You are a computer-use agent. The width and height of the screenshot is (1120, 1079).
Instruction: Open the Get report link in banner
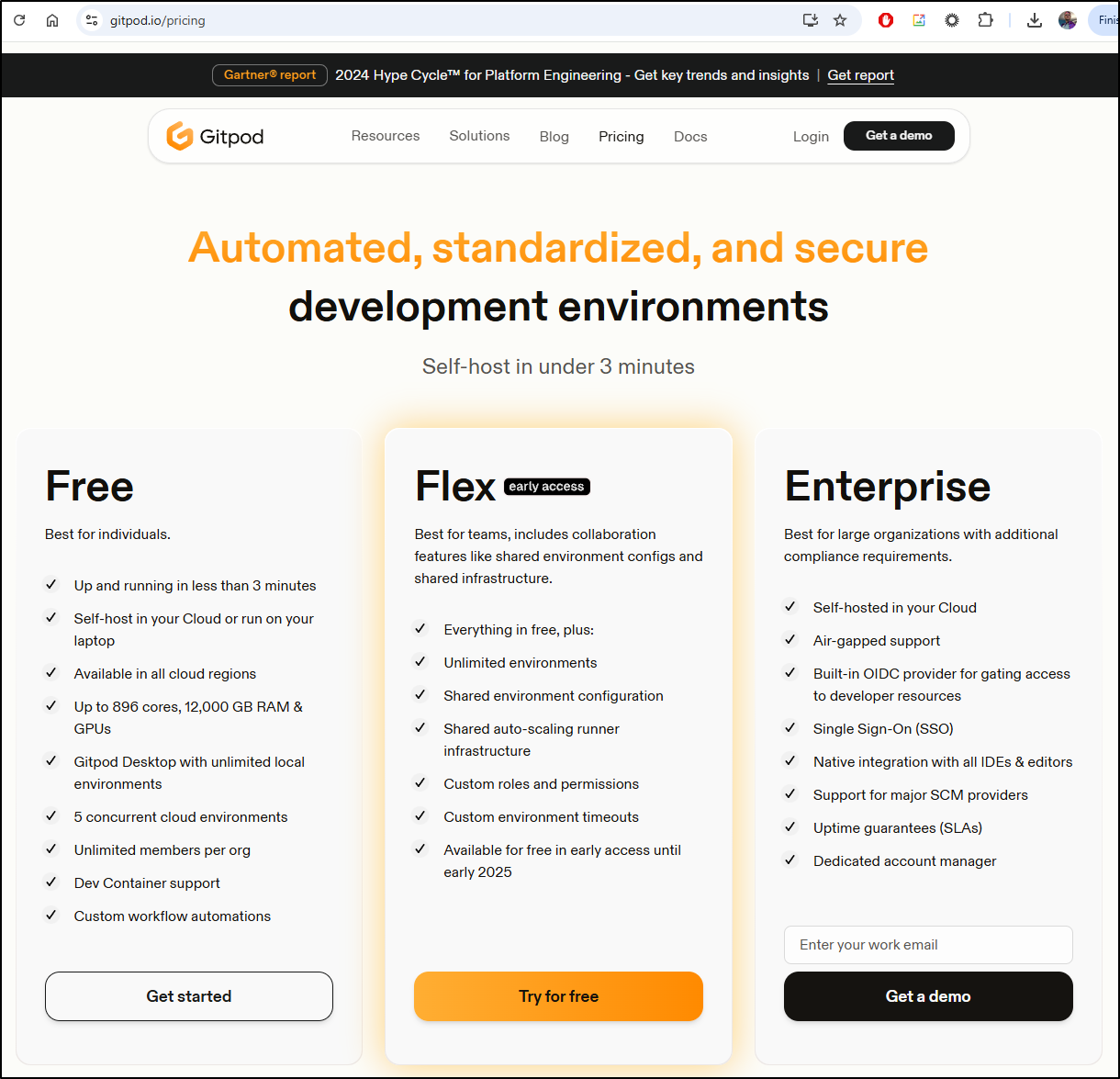(x=860, y=75)
